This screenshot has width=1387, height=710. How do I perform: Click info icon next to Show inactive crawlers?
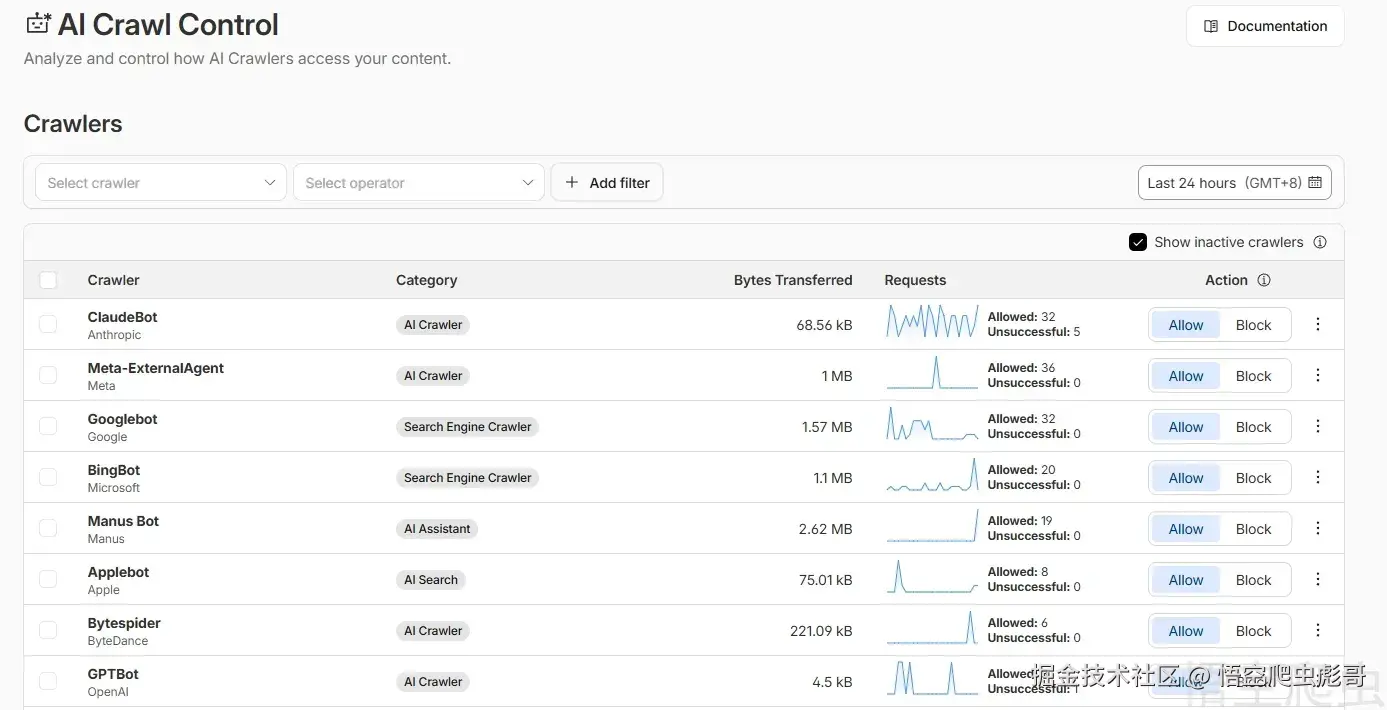(x=1320, y=242)
